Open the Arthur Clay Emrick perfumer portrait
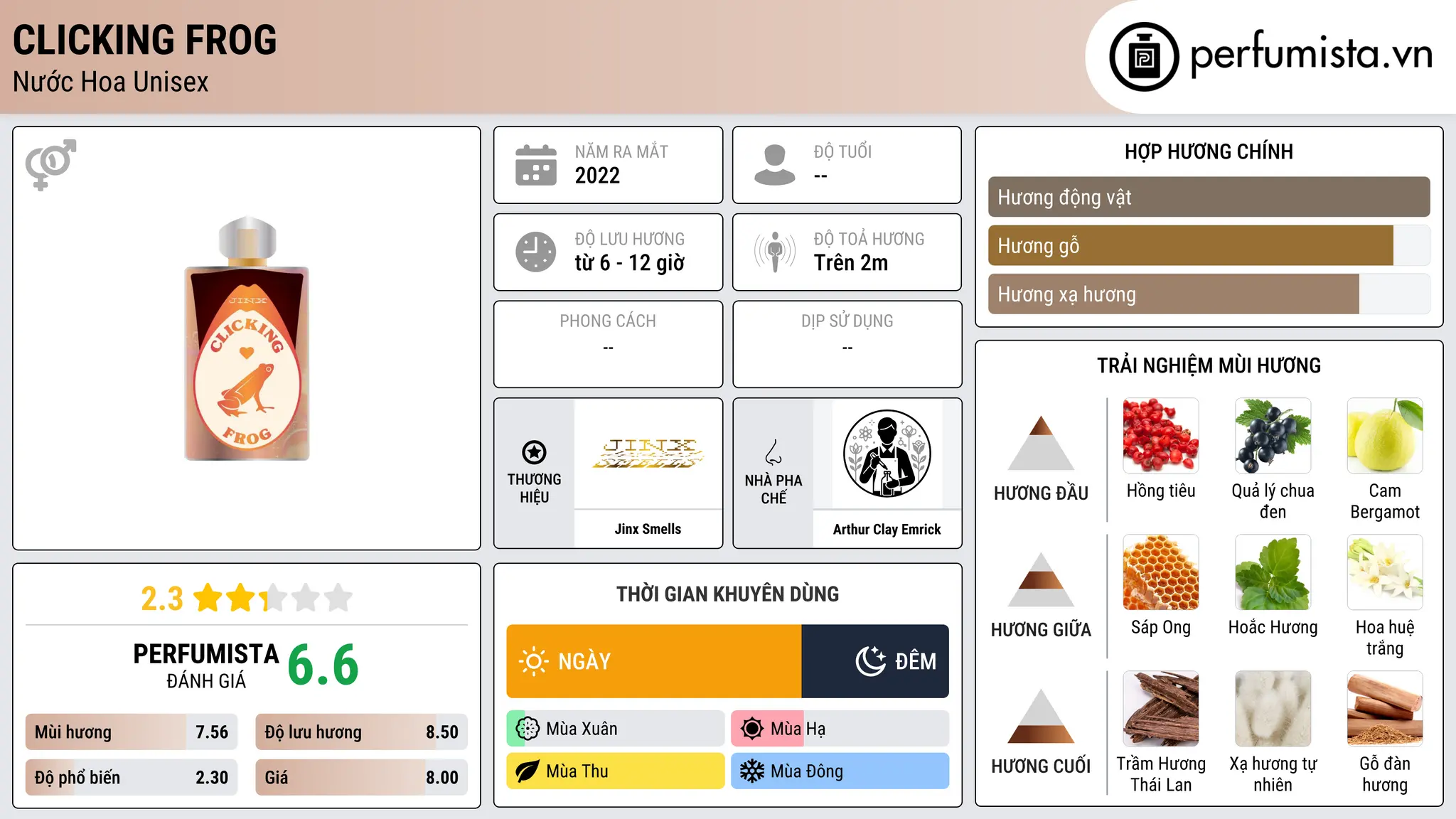 point(887,454)
